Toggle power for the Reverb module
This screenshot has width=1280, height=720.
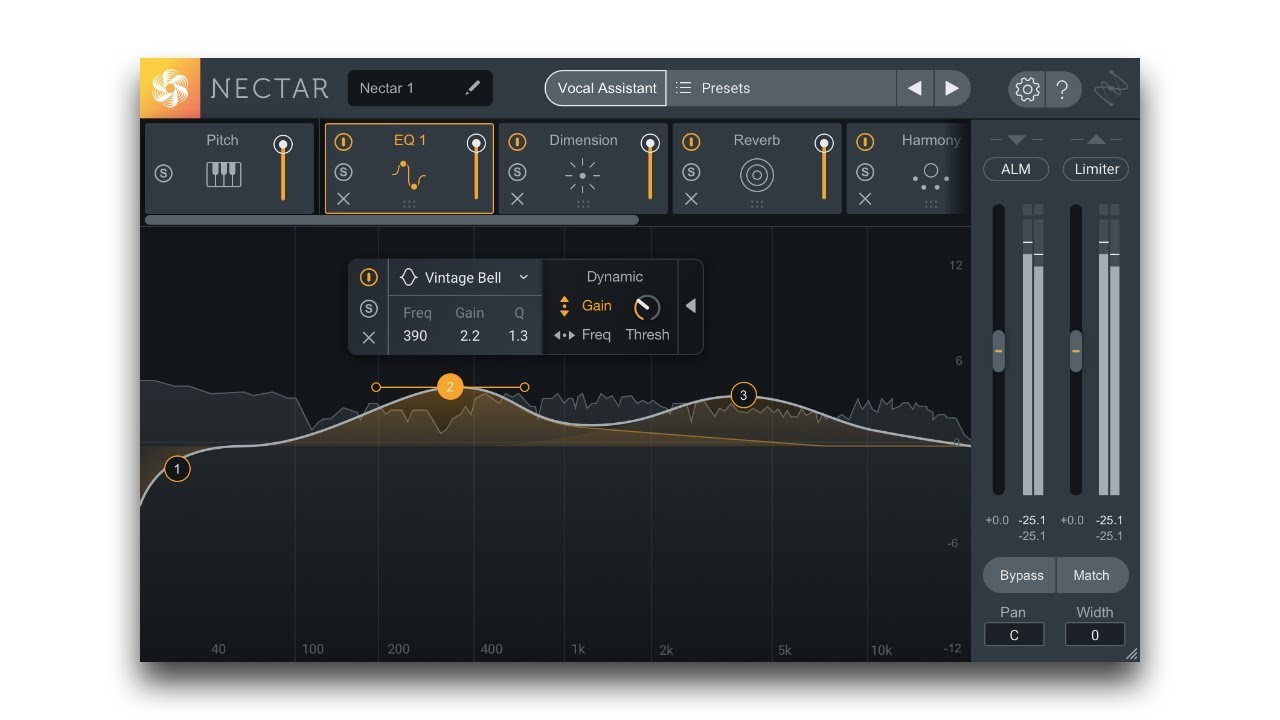690,142
